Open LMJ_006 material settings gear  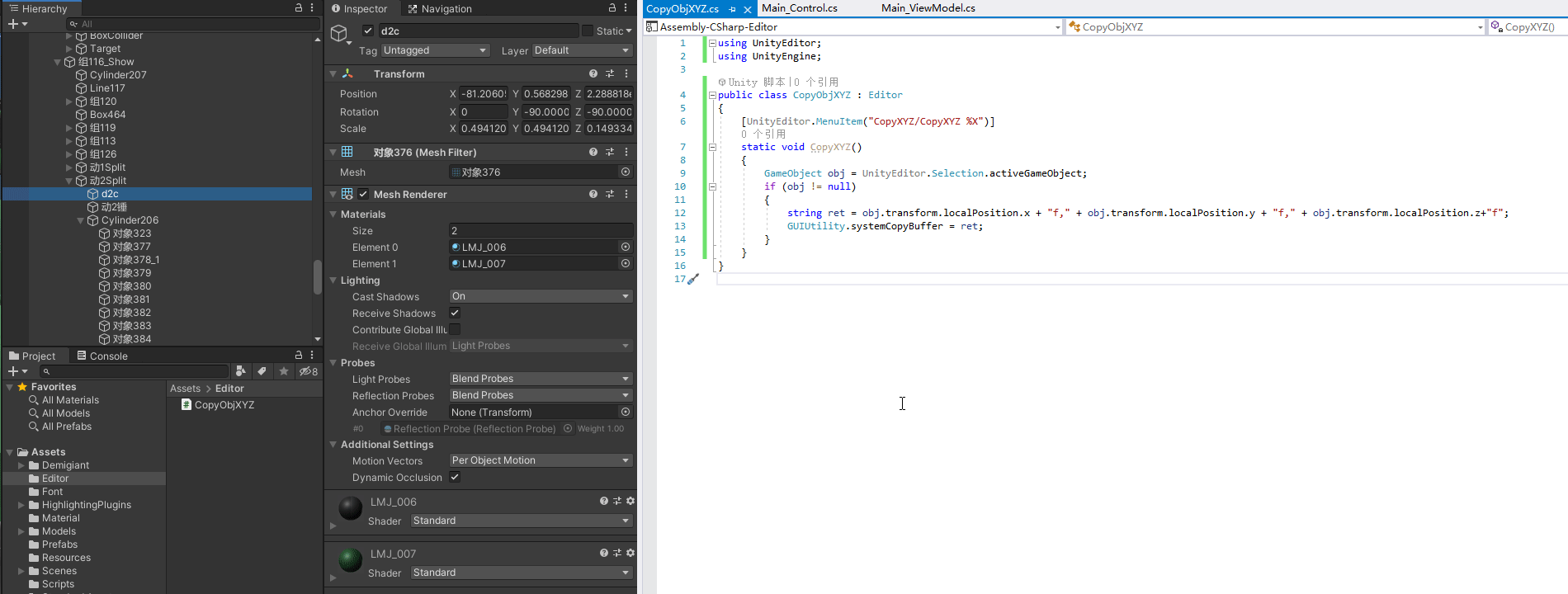click(x=631, y=501)
